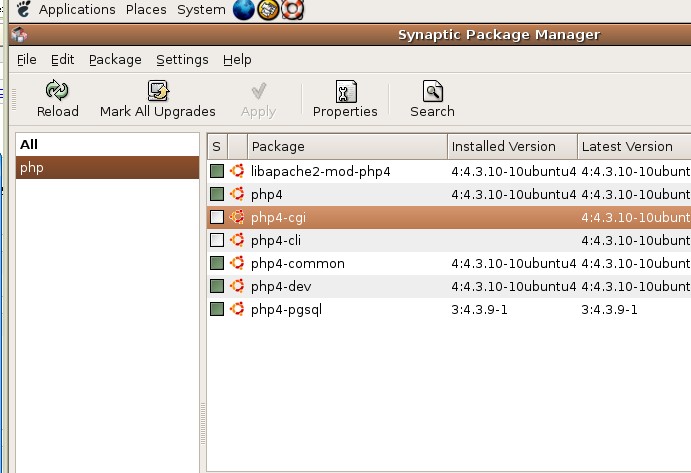Click the GNOME foot icon
Viewport: 691px width, 473px height.
23,9
